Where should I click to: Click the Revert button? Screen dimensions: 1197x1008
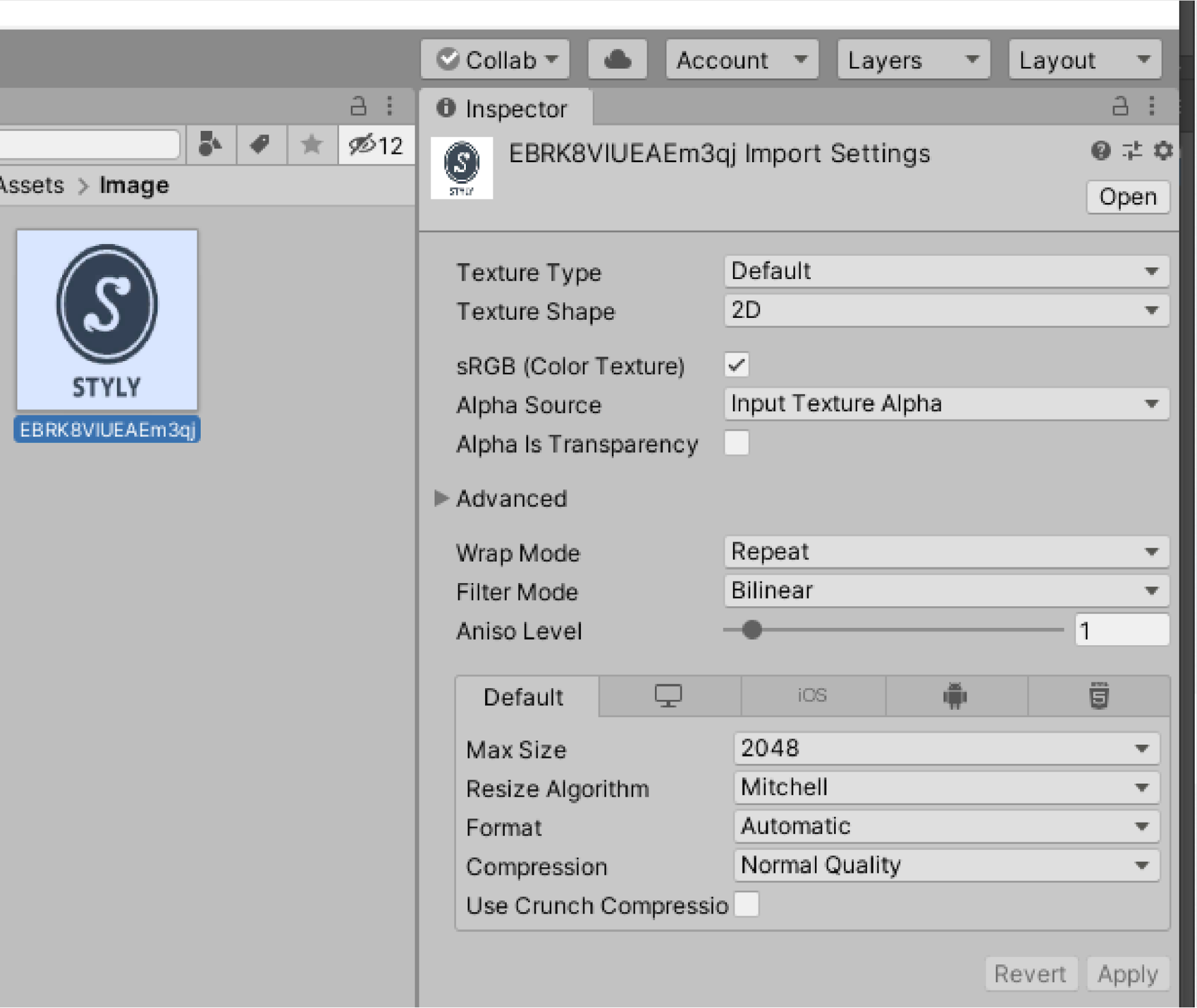pyautogui.click(x=1031, y=974)
